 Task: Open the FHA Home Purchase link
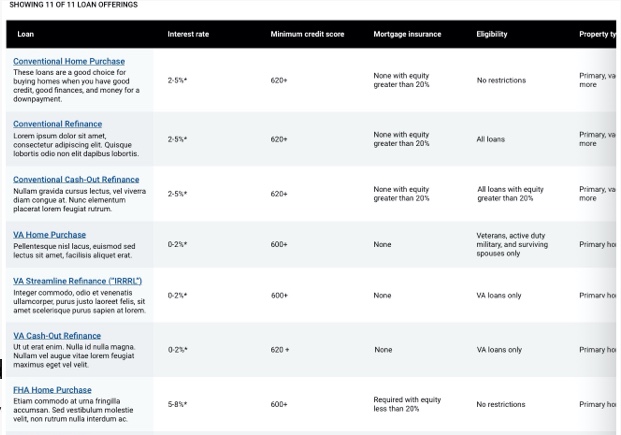point(52,390)
